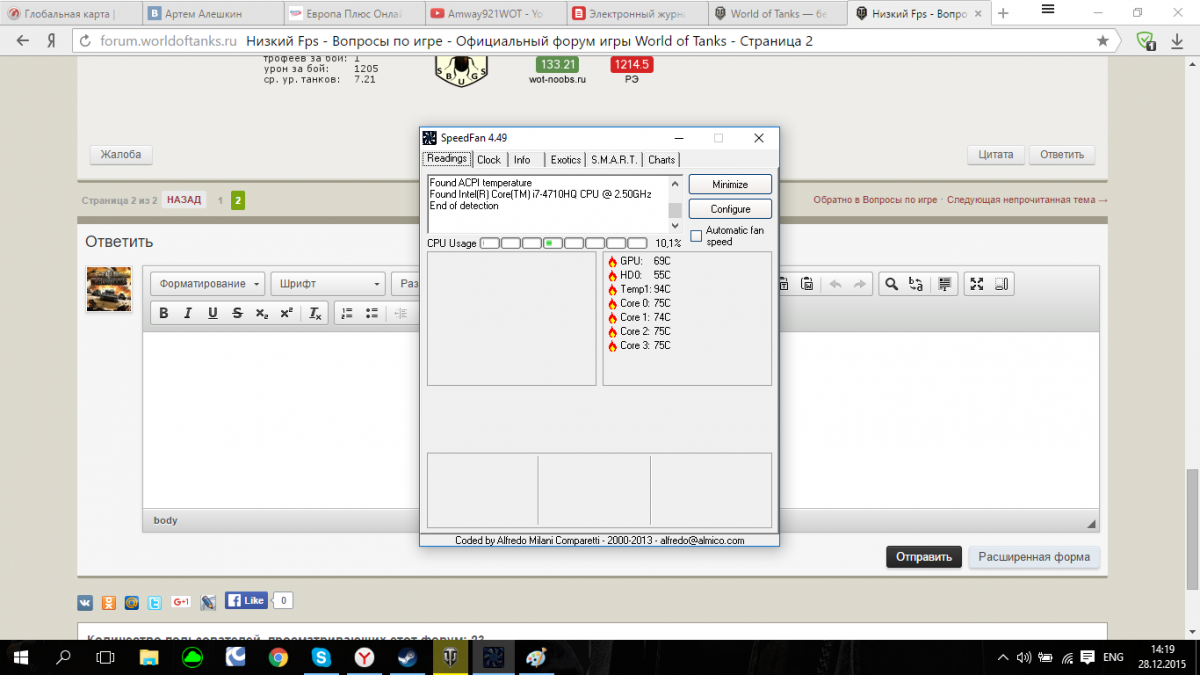Click inside the reply text area
The height and width of the screenshot is (675, 1200).
pyautogui.click(x=621, y=418)
